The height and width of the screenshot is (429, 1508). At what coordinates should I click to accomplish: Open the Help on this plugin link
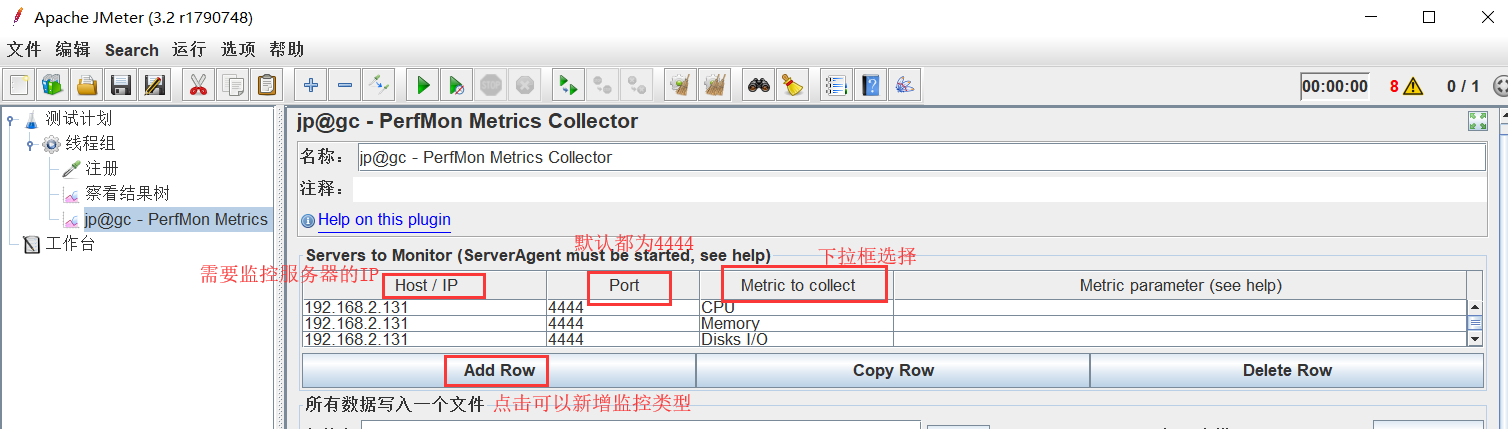click(x=384, y=219)
